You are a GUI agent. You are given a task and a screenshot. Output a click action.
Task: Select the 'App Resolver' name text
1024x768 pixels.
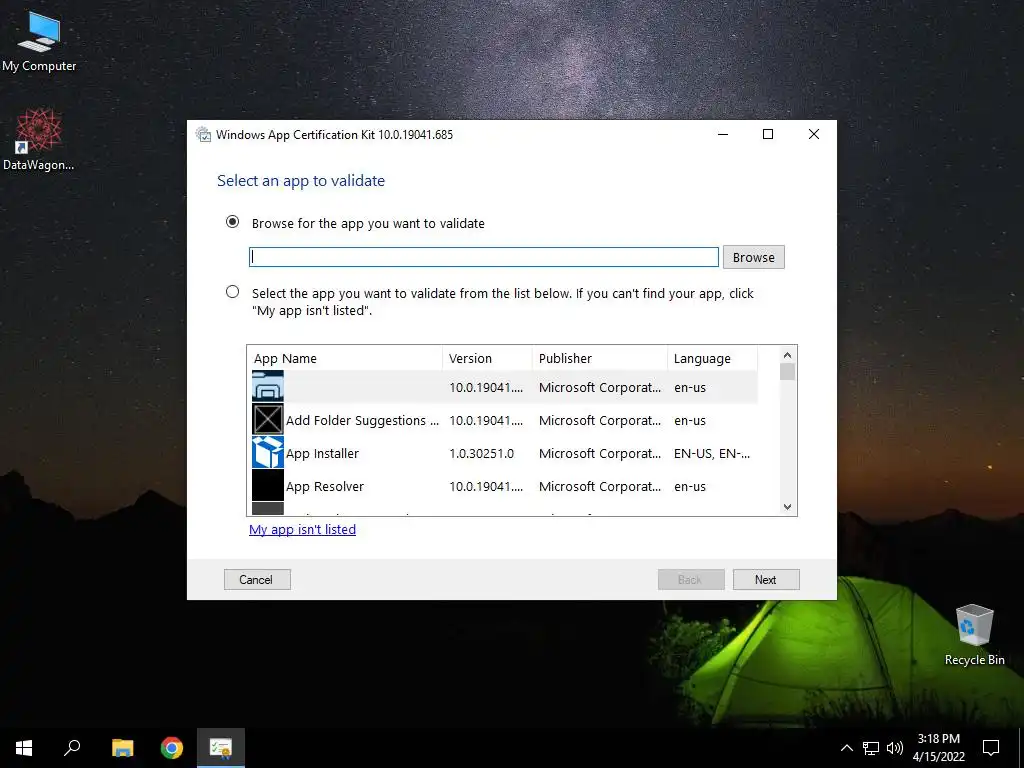click(x=325, y=487)
